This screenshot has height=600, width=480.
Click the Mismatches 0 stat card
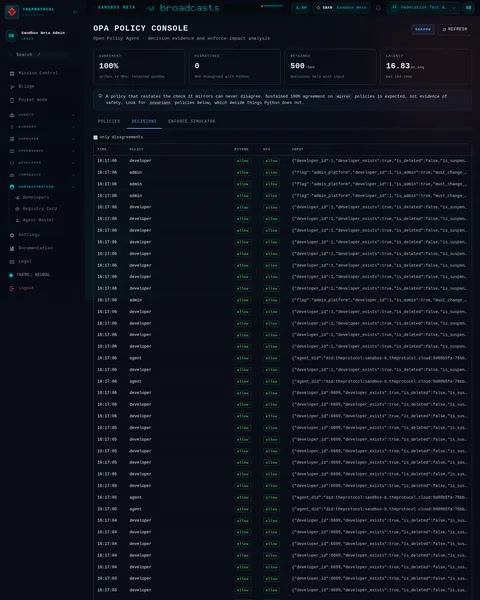tap(235, 67)
